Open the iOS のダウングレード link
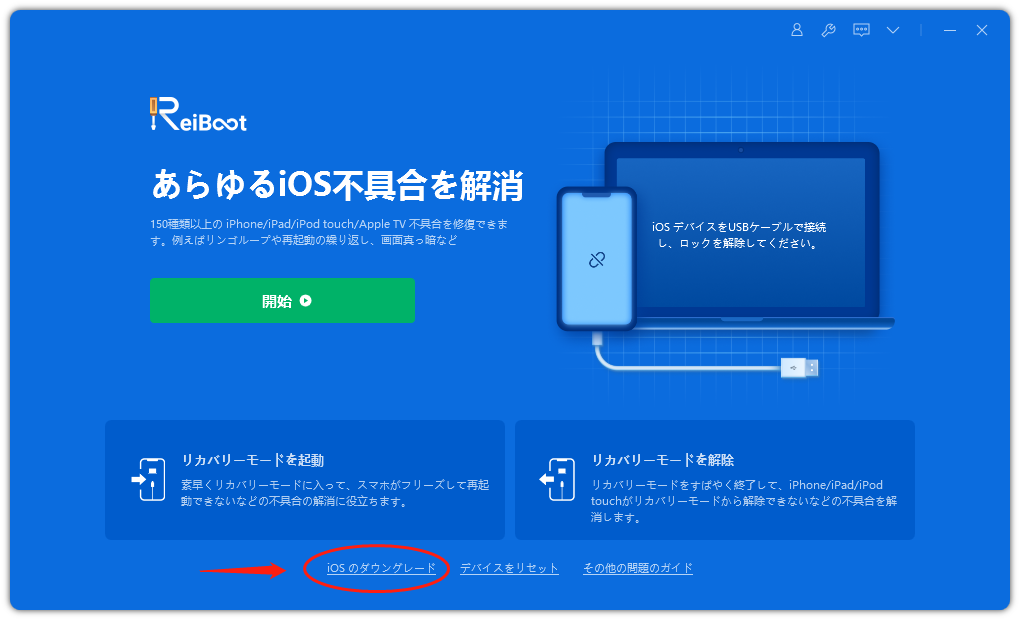Screen dimensions: 1020x620 click(x=381, y=568)
